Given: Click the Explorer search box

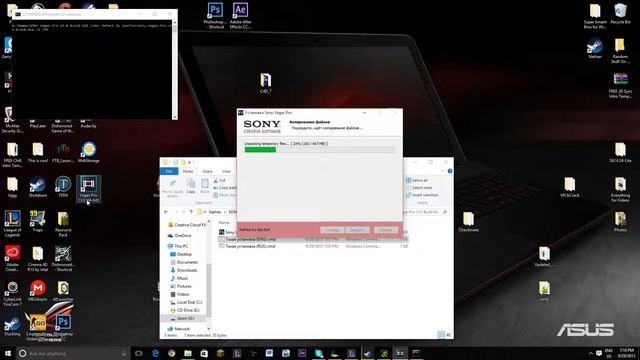Looking at the screenshot, I should tap(425, 212).
